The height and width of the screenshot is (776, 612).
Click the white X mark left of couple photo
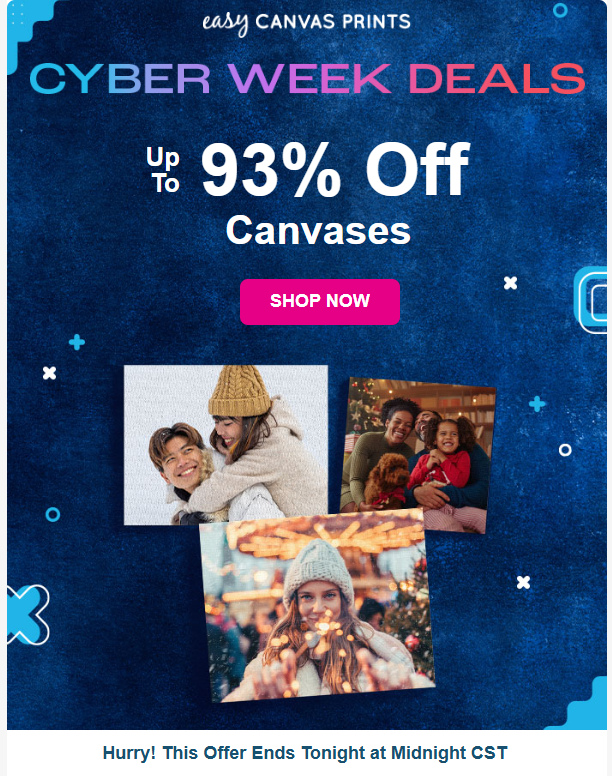coord(49,373)
